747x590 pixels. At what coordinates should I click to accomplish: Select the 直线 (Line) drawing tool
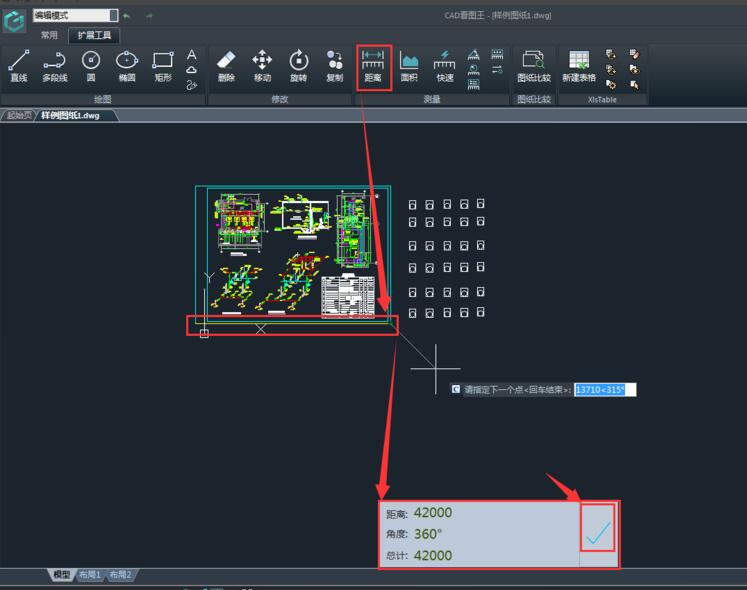click(x=18, y=66)
